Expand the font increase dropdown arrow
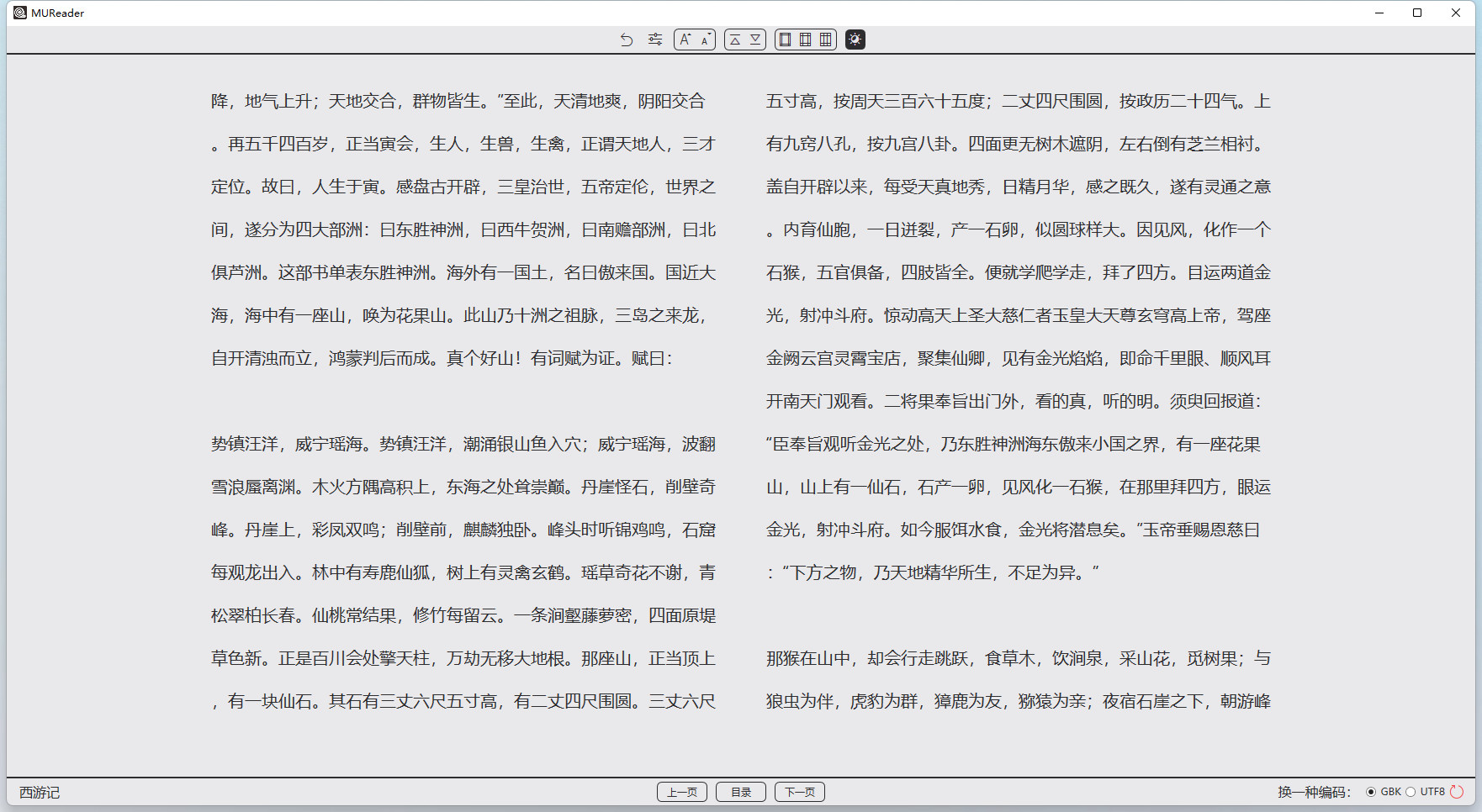 [x=691, y=34]
